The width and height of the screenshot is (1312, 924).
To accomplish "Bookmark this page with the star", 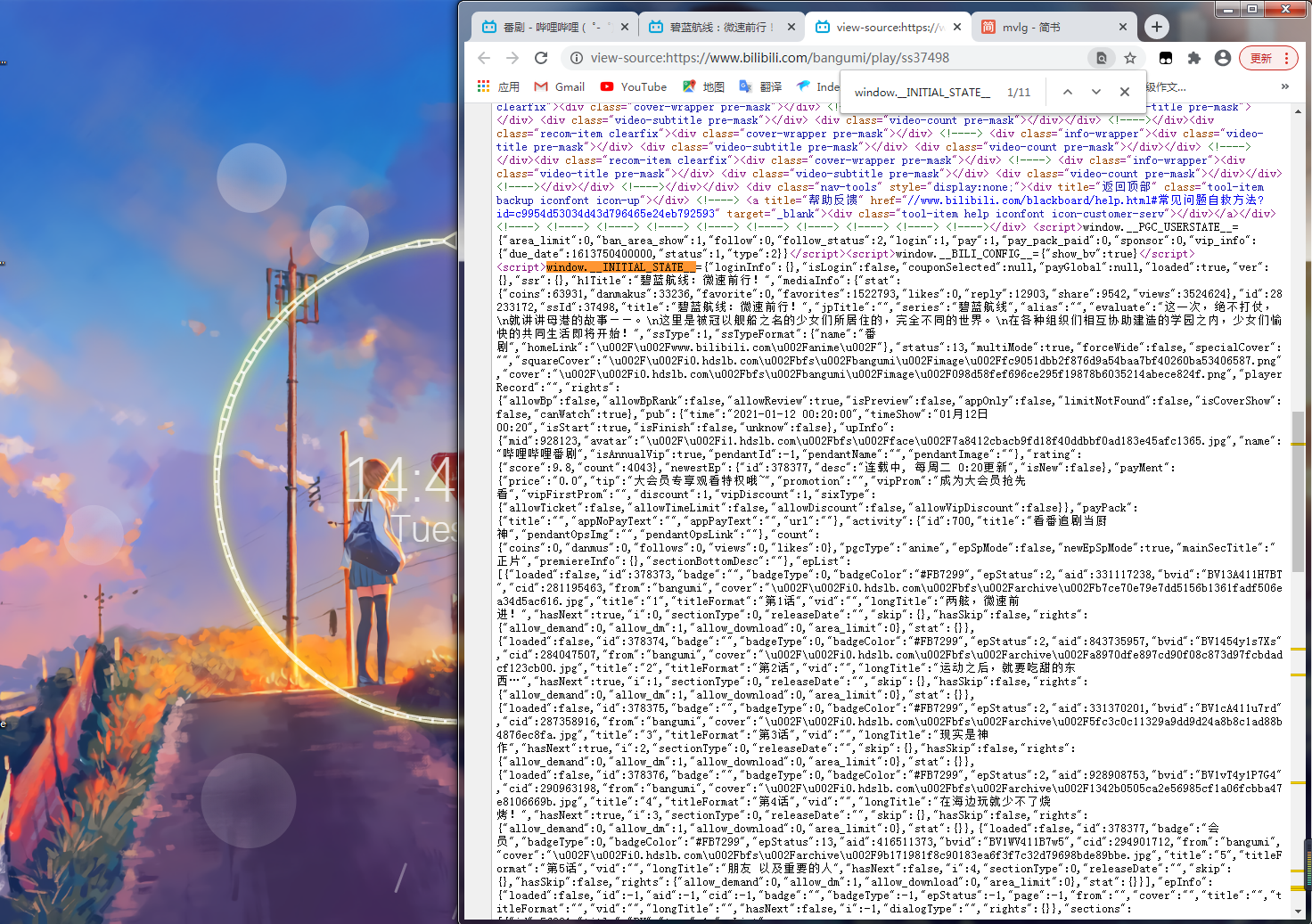I will (1130, 58).
